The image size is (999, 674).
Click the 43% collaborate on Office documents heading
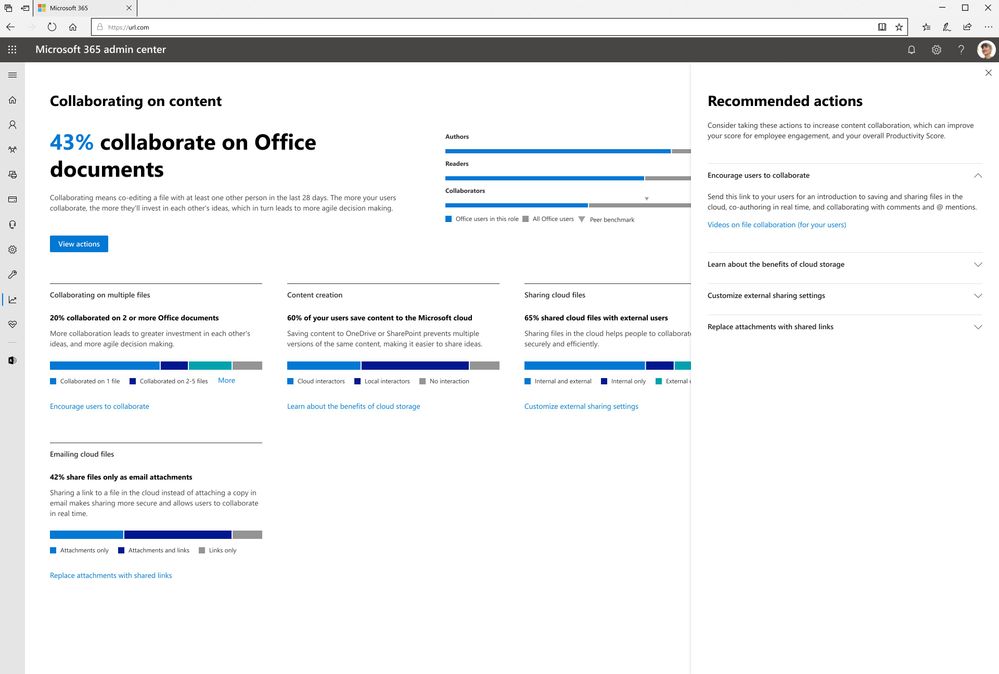click(183, 155)
